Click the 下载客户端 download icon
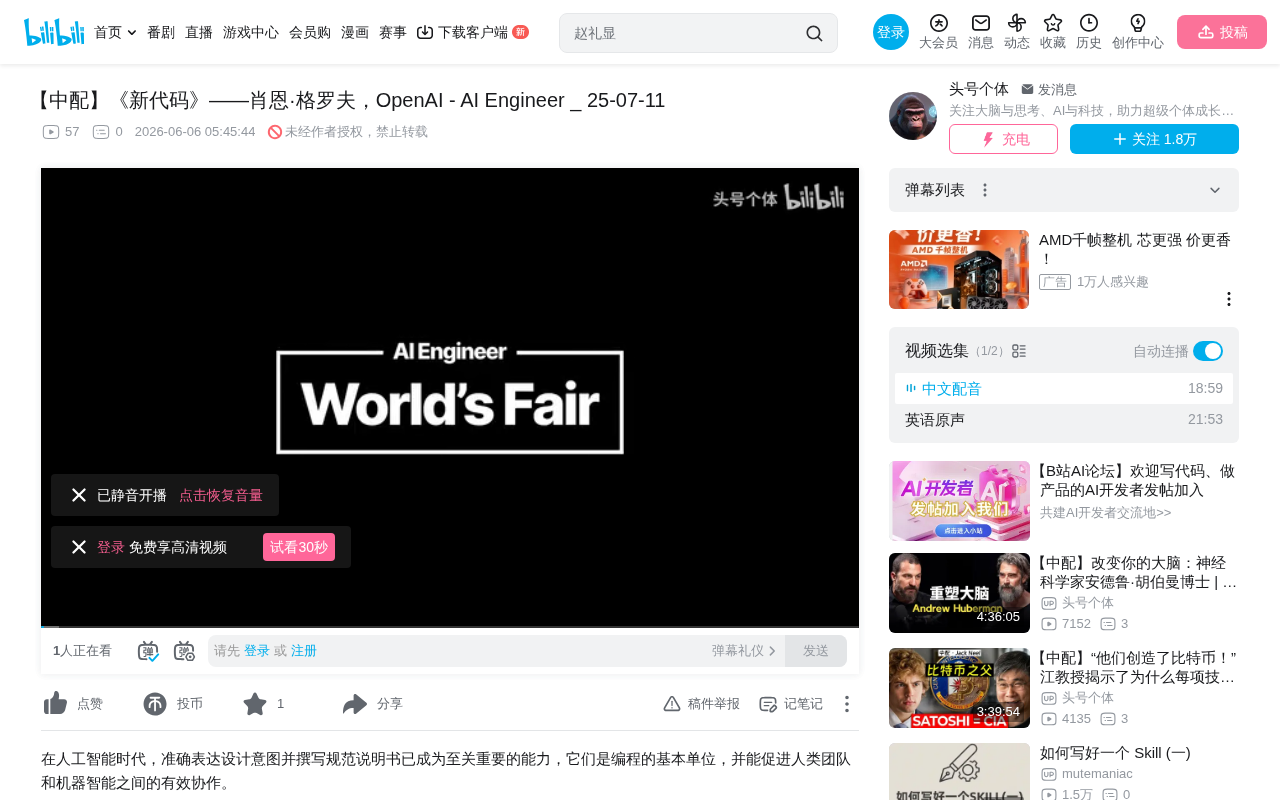 (425, 32)
